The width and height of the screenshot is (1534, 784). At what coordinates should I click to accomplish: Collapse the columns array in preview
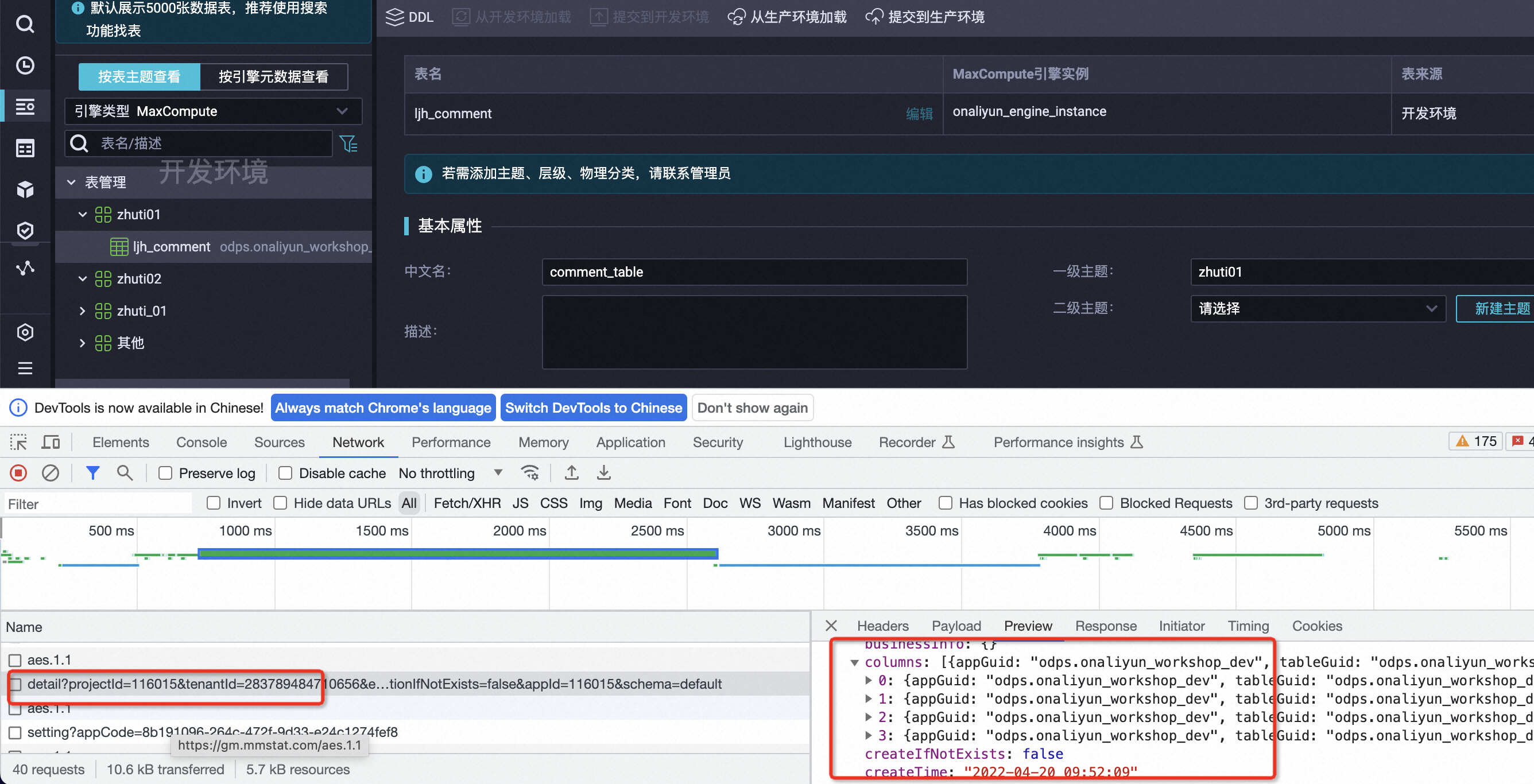[854, 662]
